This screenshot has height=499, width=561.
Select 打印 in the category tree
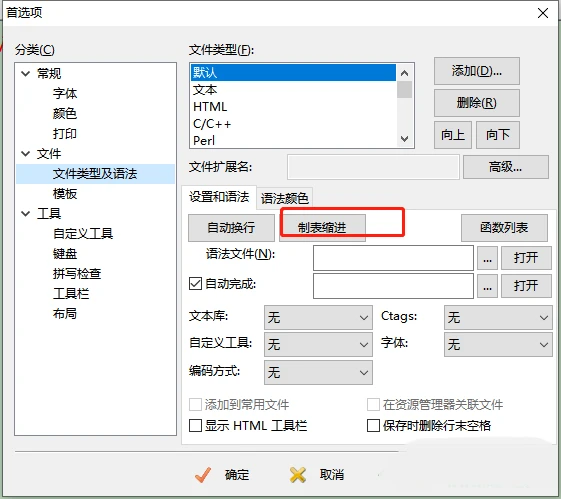click(x=65, y=133)
